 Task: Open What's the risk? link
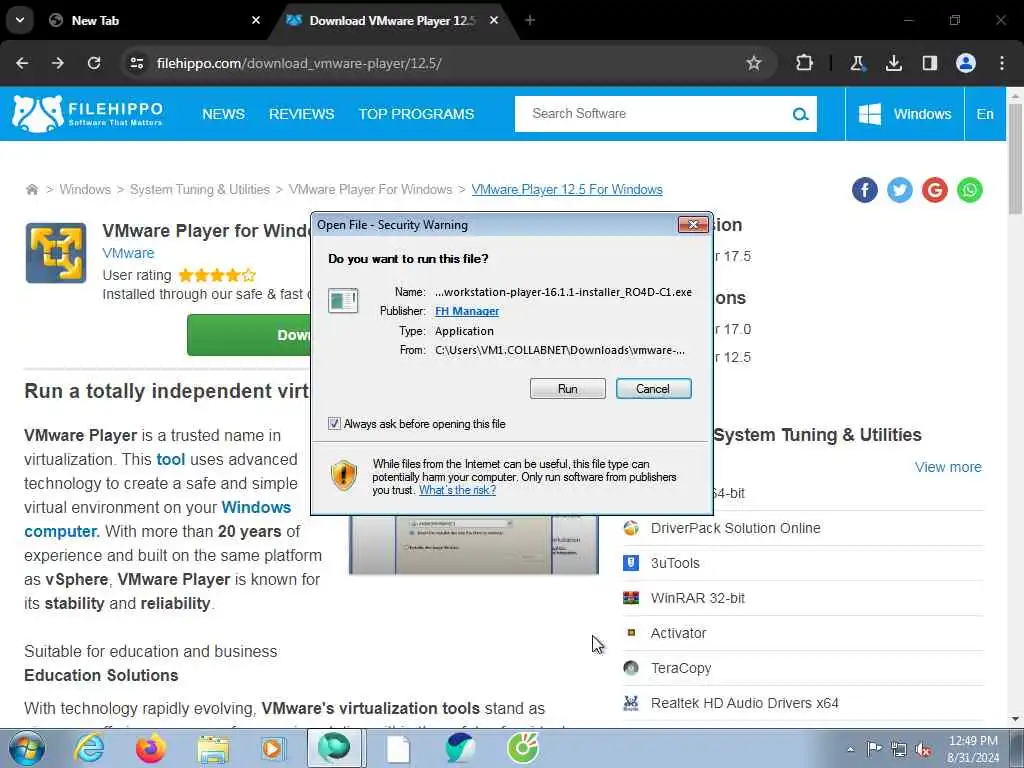[x=457, y=490]
